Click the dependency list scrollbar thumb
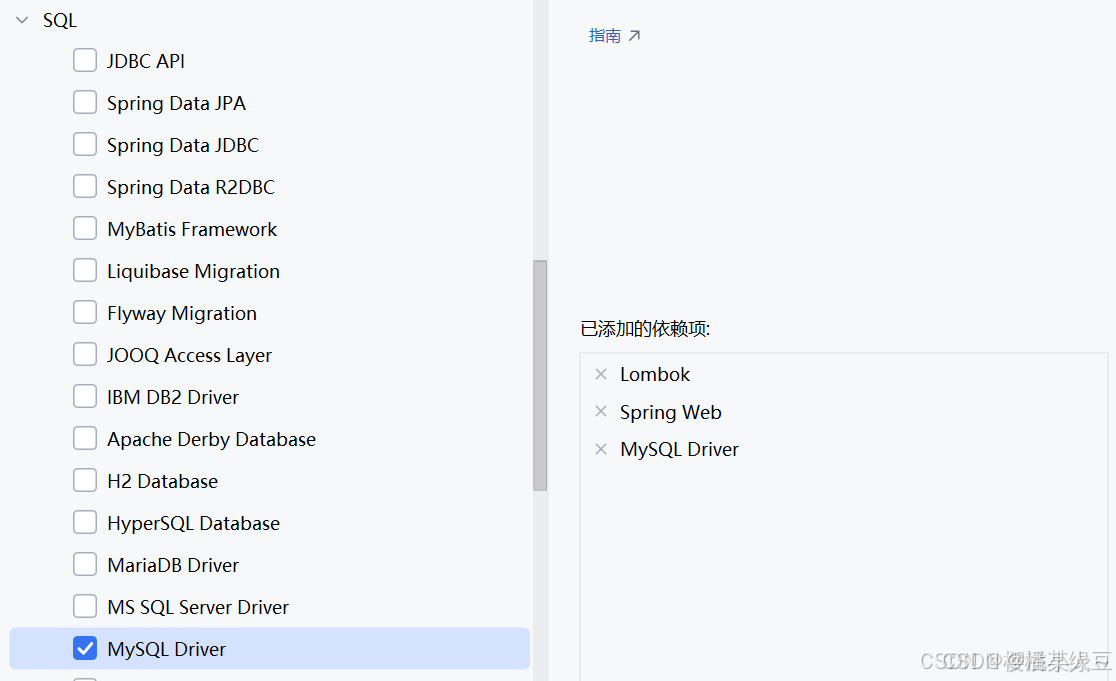This screenshot has height=681, width=1116. (x=540, y=376)
